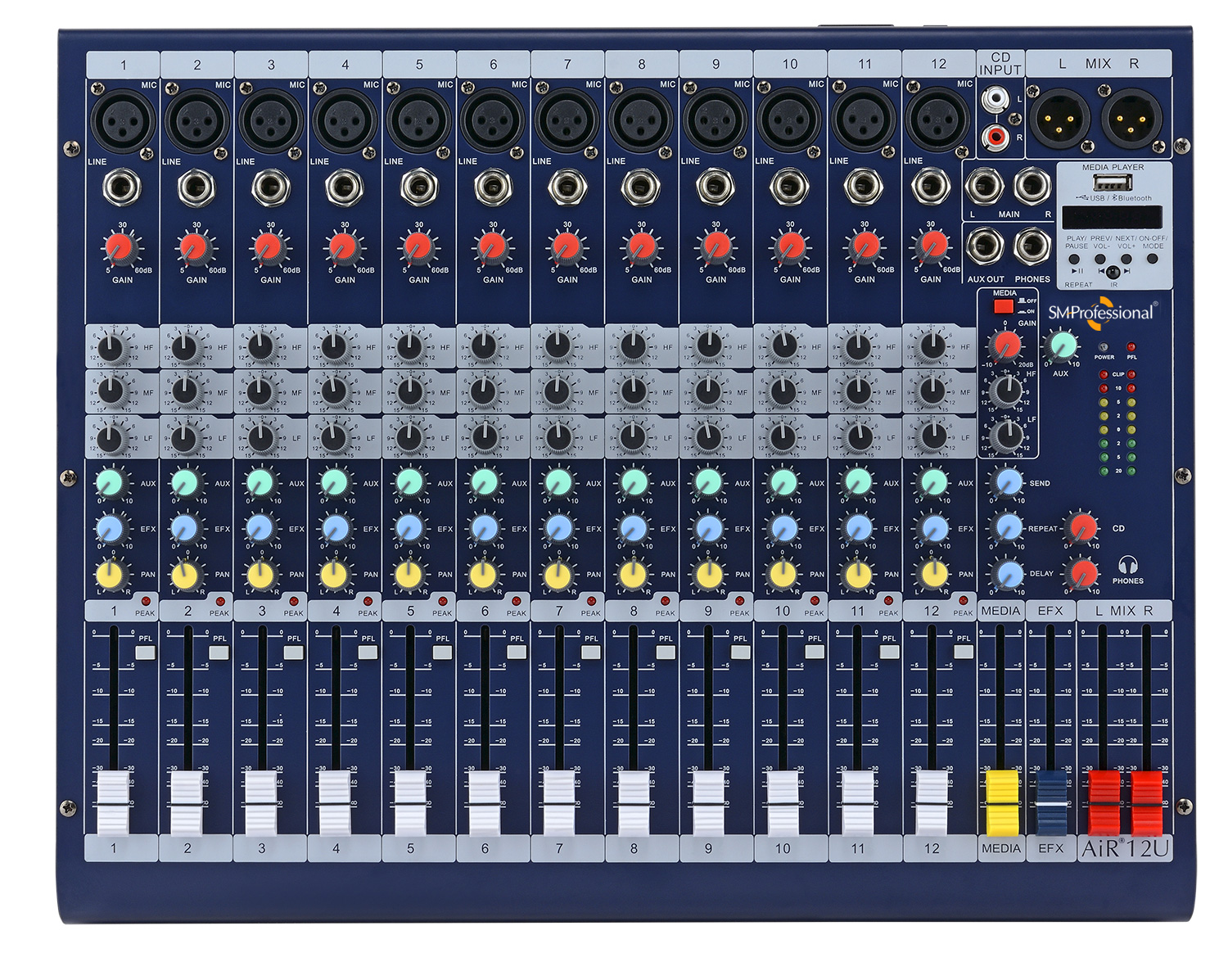Toggle the red MEDIA on/off switch
Screen dimensions: 1228x980
tap(1003, 306)
